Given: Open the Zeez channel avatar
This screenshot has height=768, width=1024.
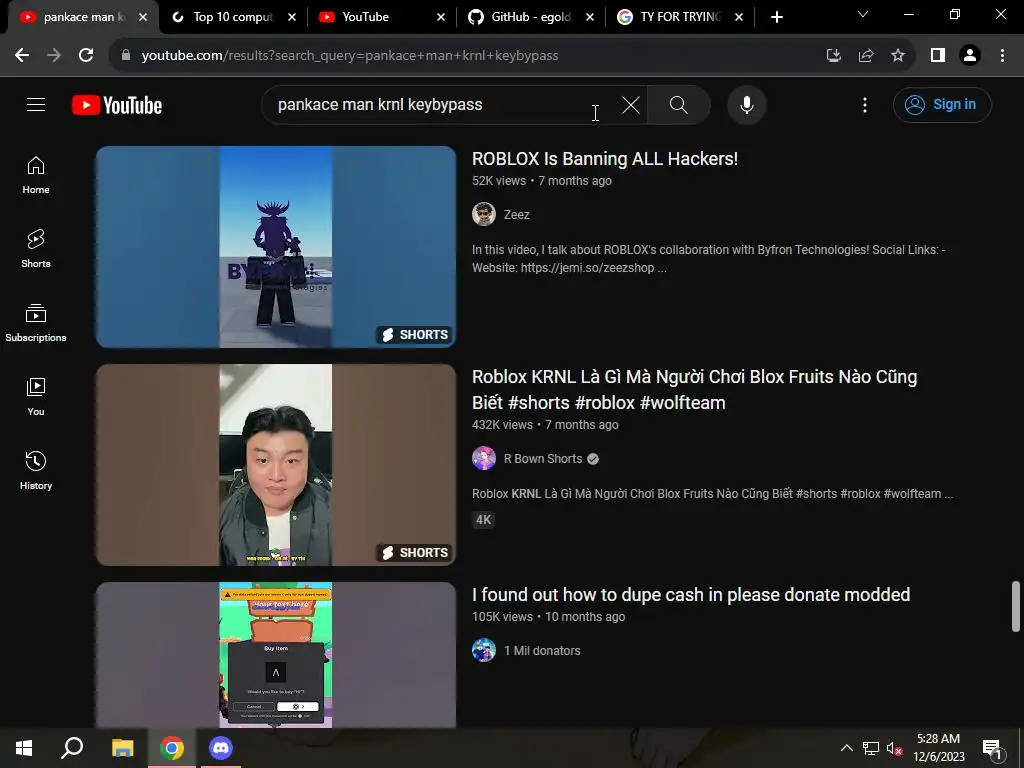Looking at the screenshot, I should (484, 214).
